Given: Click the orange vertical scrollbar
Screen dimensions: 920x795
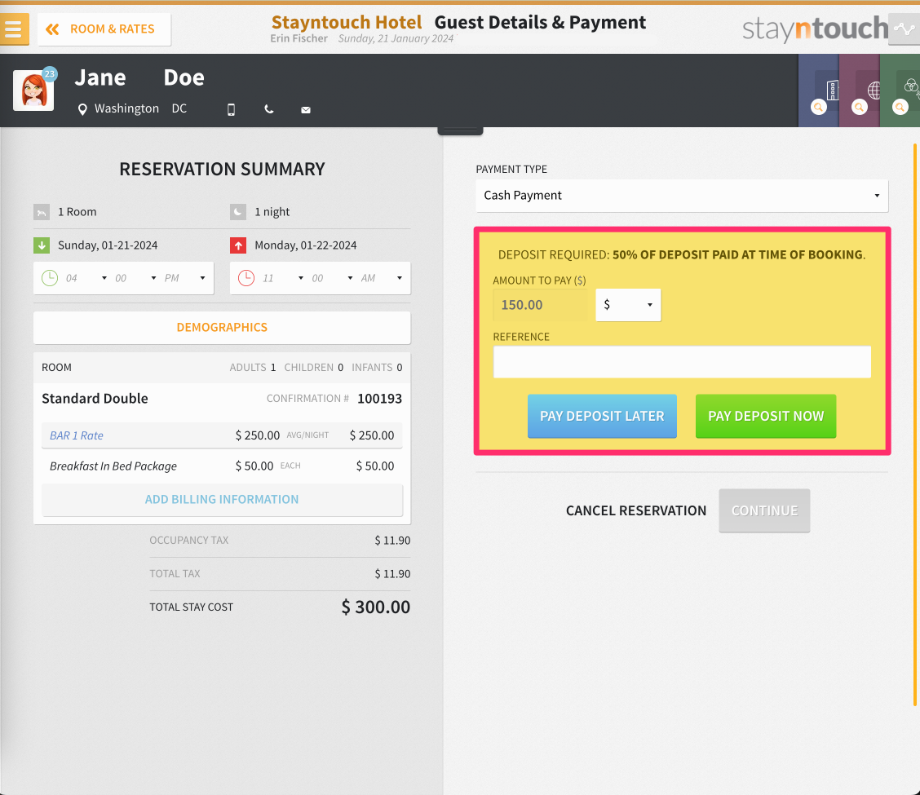Looking at the screenshot, I should [x=914, y=425].
